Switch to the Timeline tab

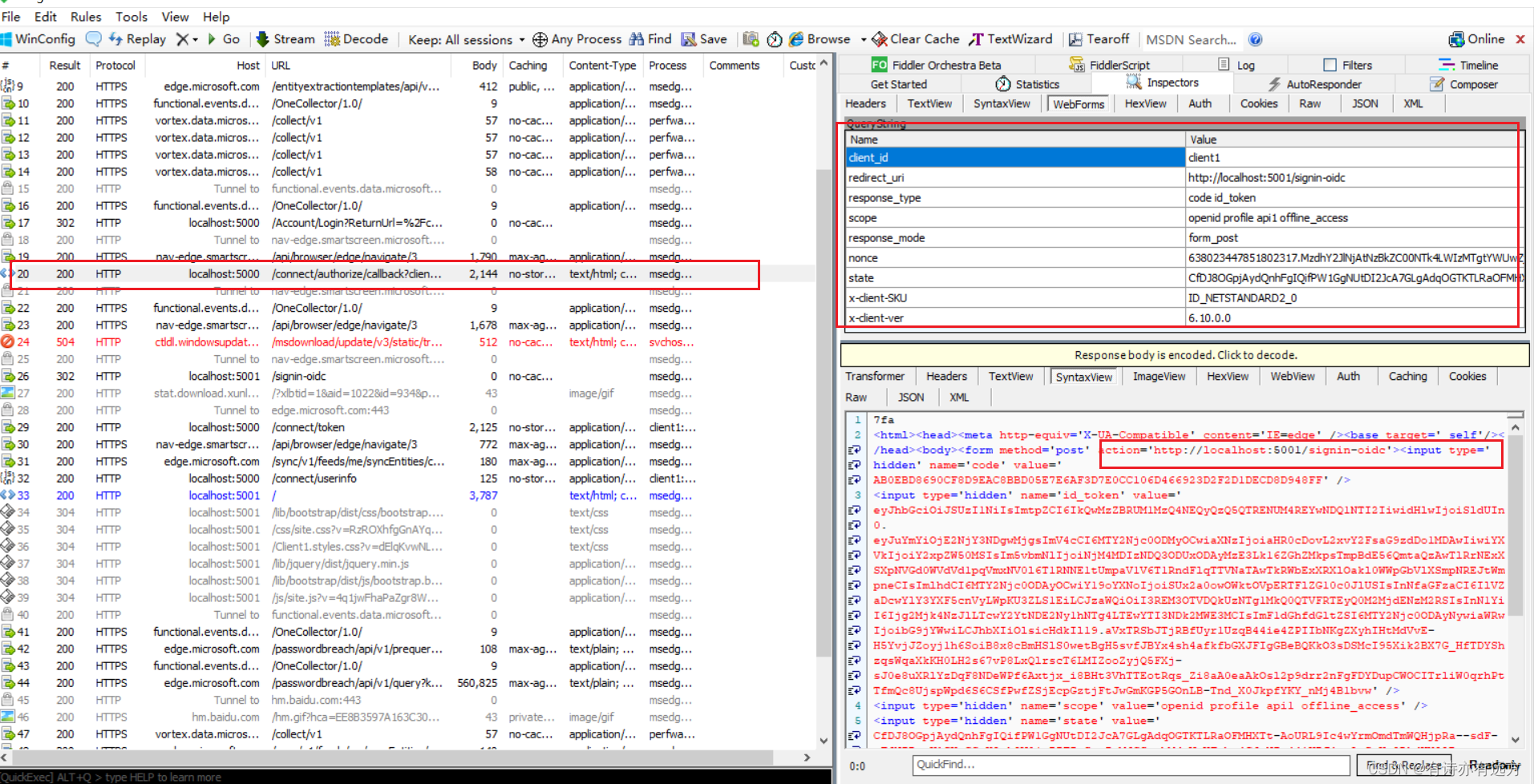(x=1468, y=65)
